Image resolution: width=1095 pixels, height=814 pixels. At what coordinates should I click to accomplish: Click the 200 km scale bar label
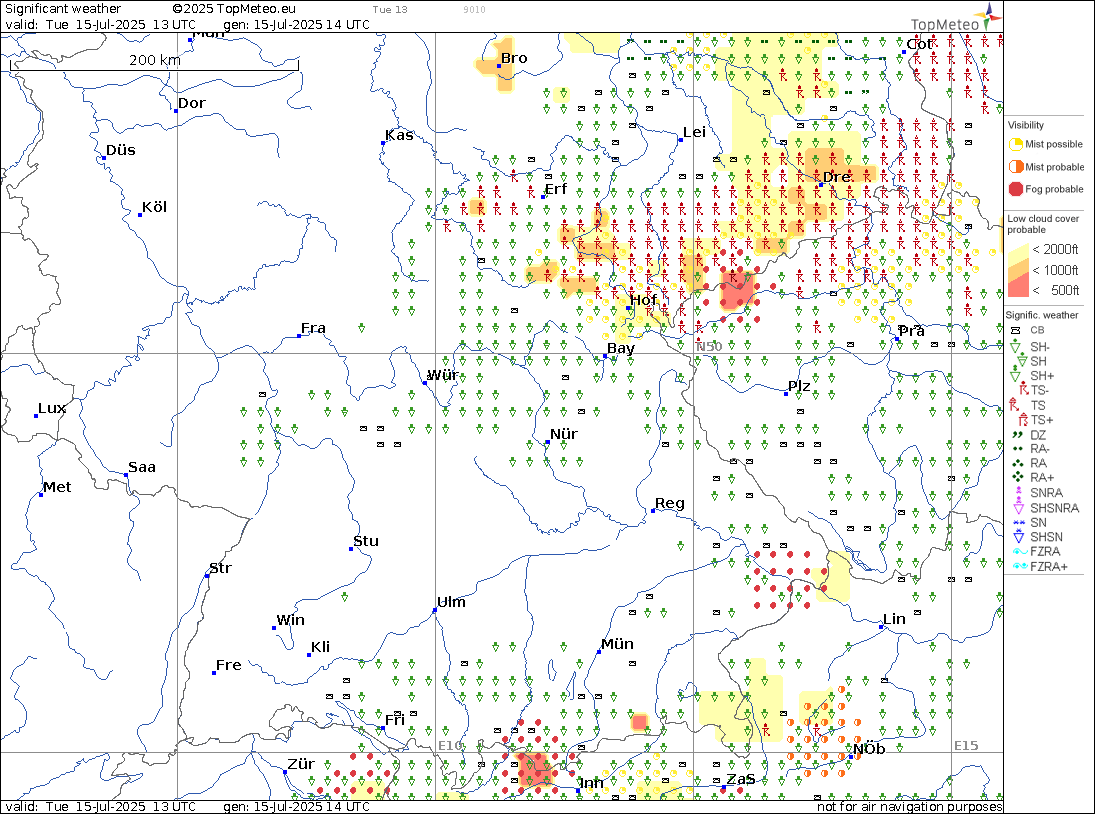[155, 60]
